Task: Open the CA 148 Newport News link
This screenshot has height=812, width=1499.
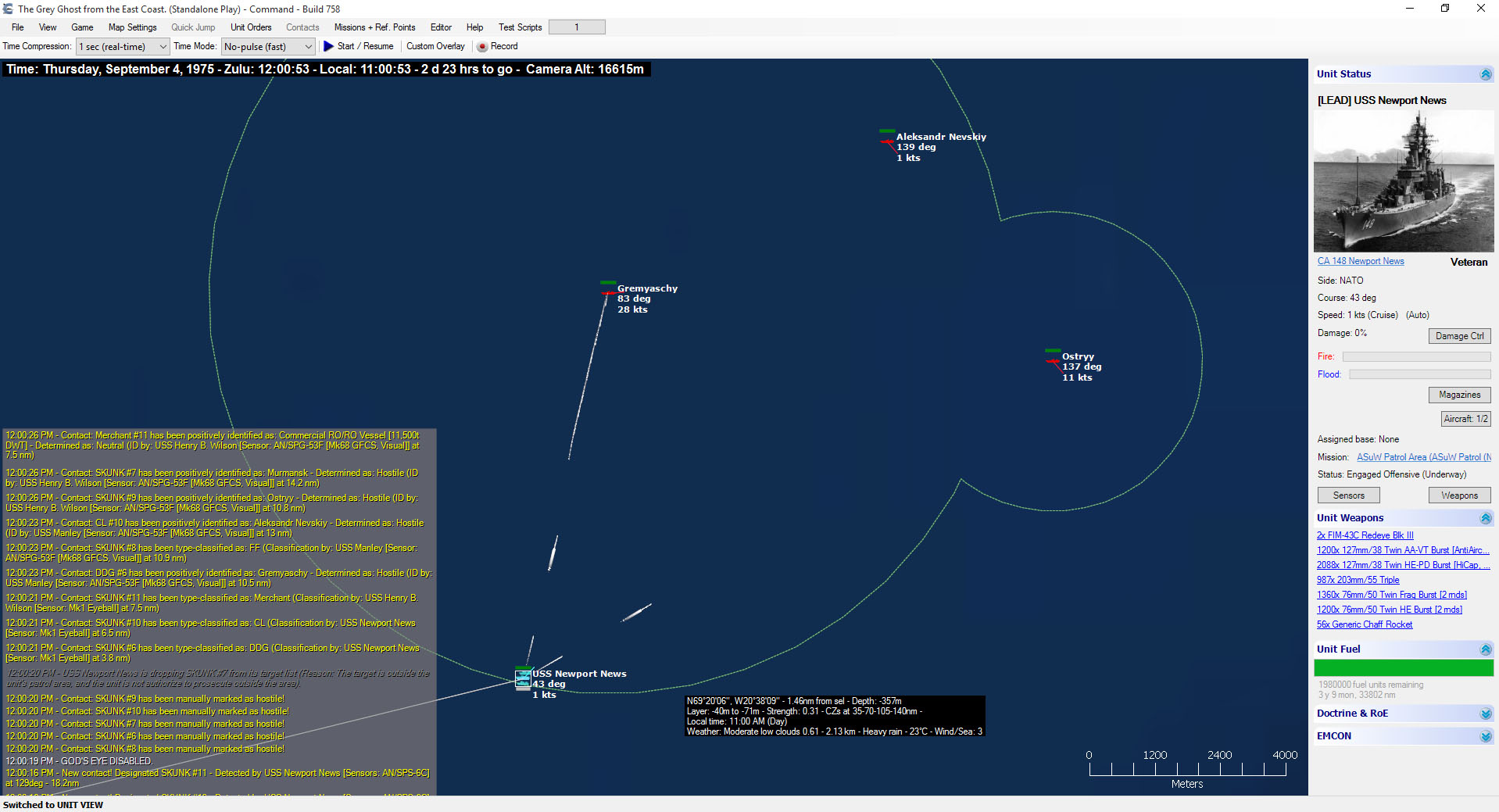Action: (x=1359, y=260)
